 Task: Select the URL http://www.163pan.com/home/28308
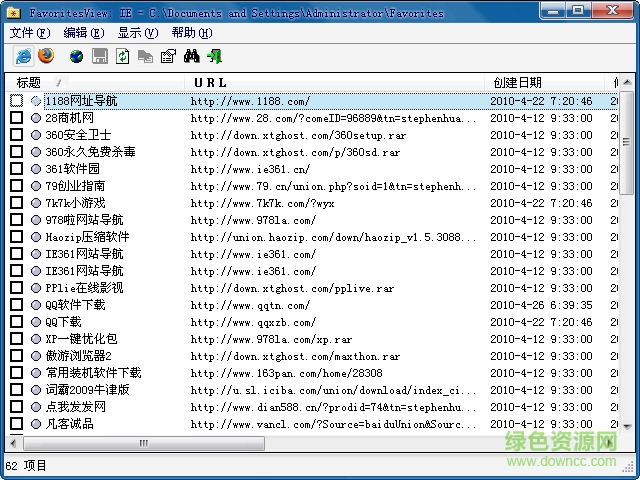point(287,373)
